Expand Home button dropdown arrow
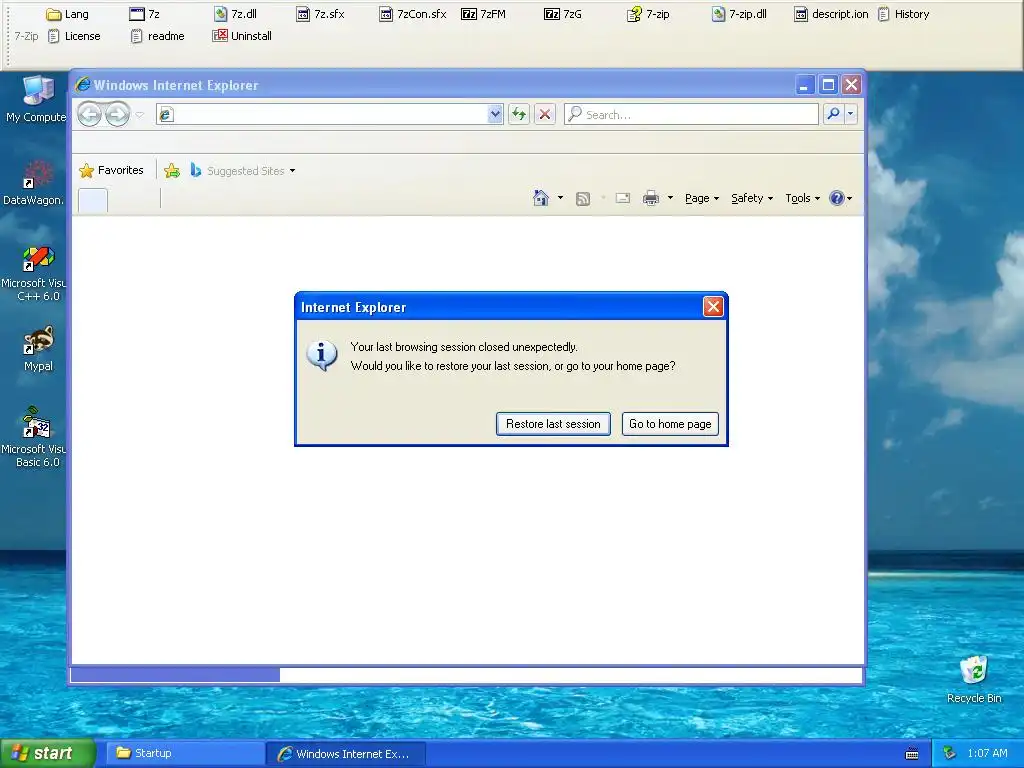The image size is (1024, 768). point(560,198)
